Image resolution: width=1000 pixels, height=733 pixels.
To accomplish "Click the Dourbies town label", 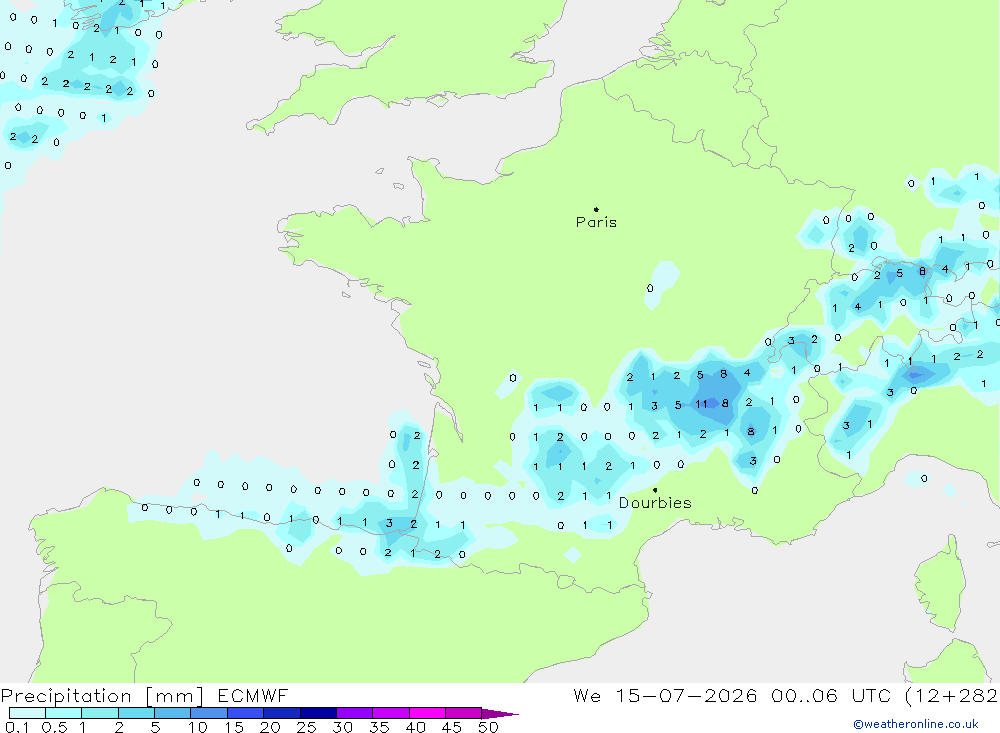I will pyautogui.click(x=655, y=503).
